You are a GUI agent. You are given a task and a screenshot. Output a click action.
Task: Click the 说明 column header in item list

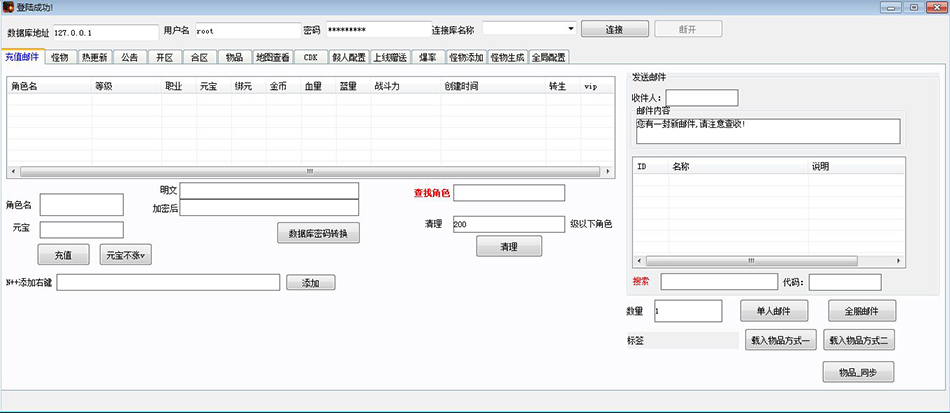coord(856,167)
